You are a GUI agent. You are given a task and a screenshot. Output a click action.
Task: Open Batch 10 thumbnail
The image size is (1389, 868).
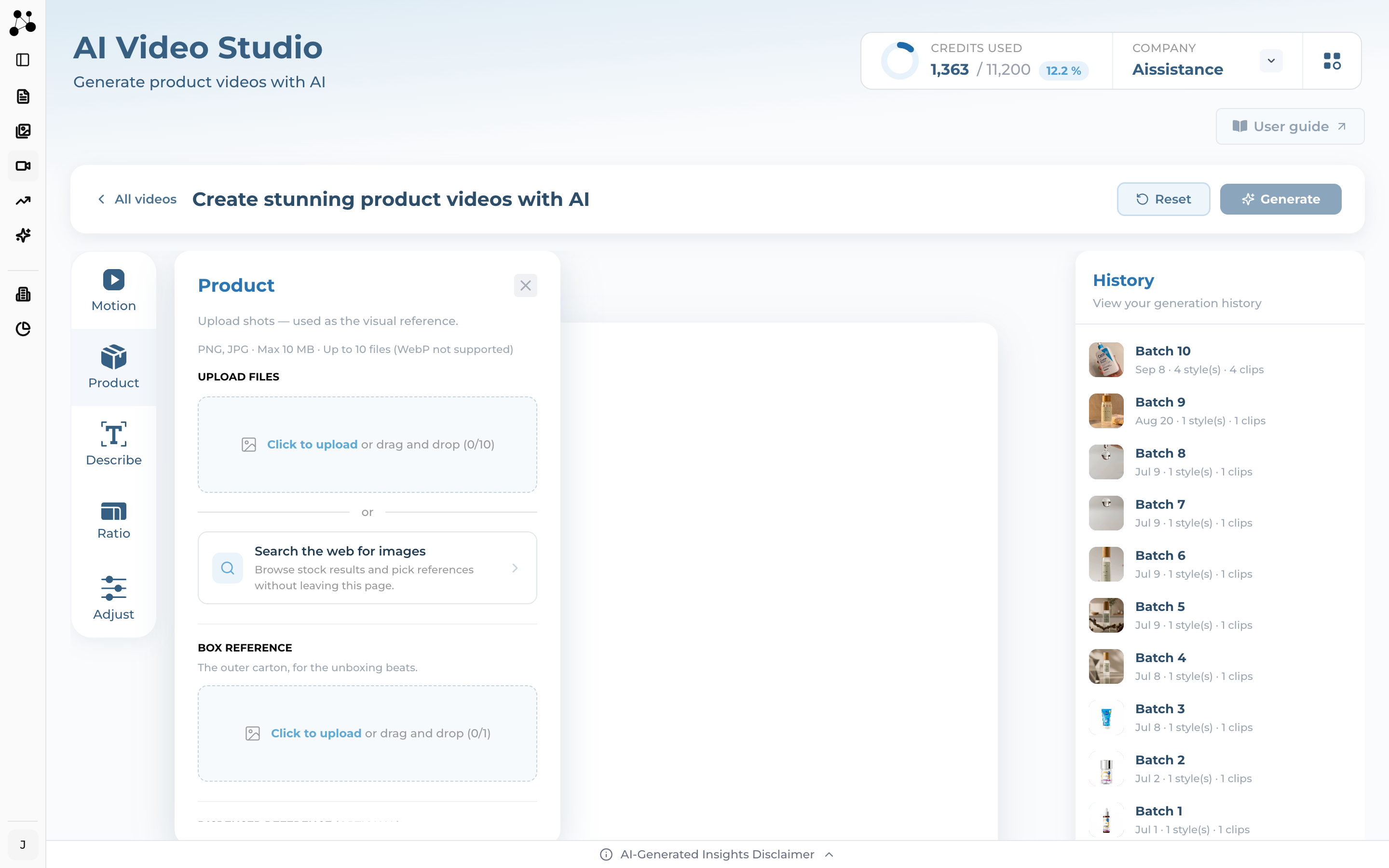tap(1106, 360)
